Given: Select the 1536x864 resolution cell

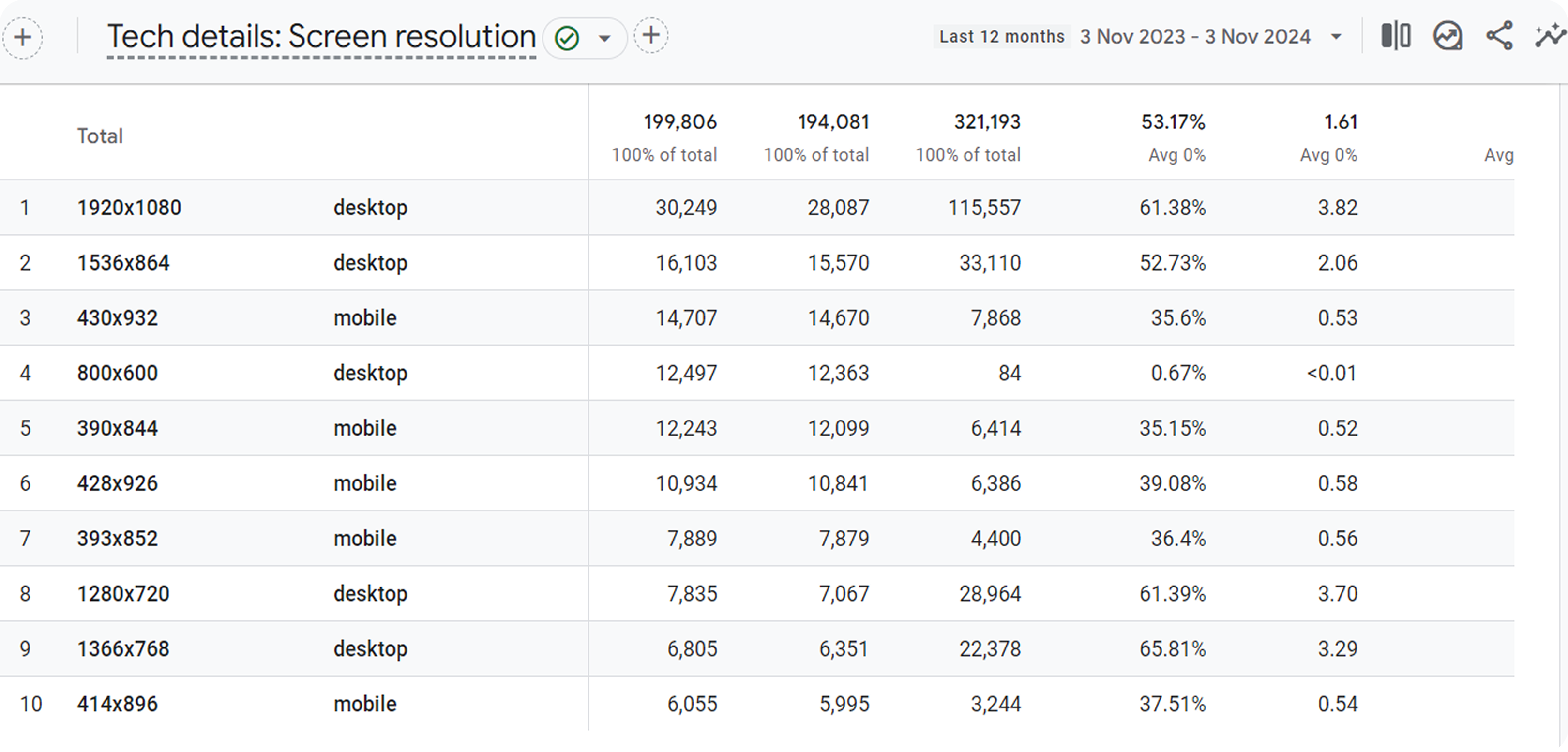Looking at the screenshot, I should (123, 263).
